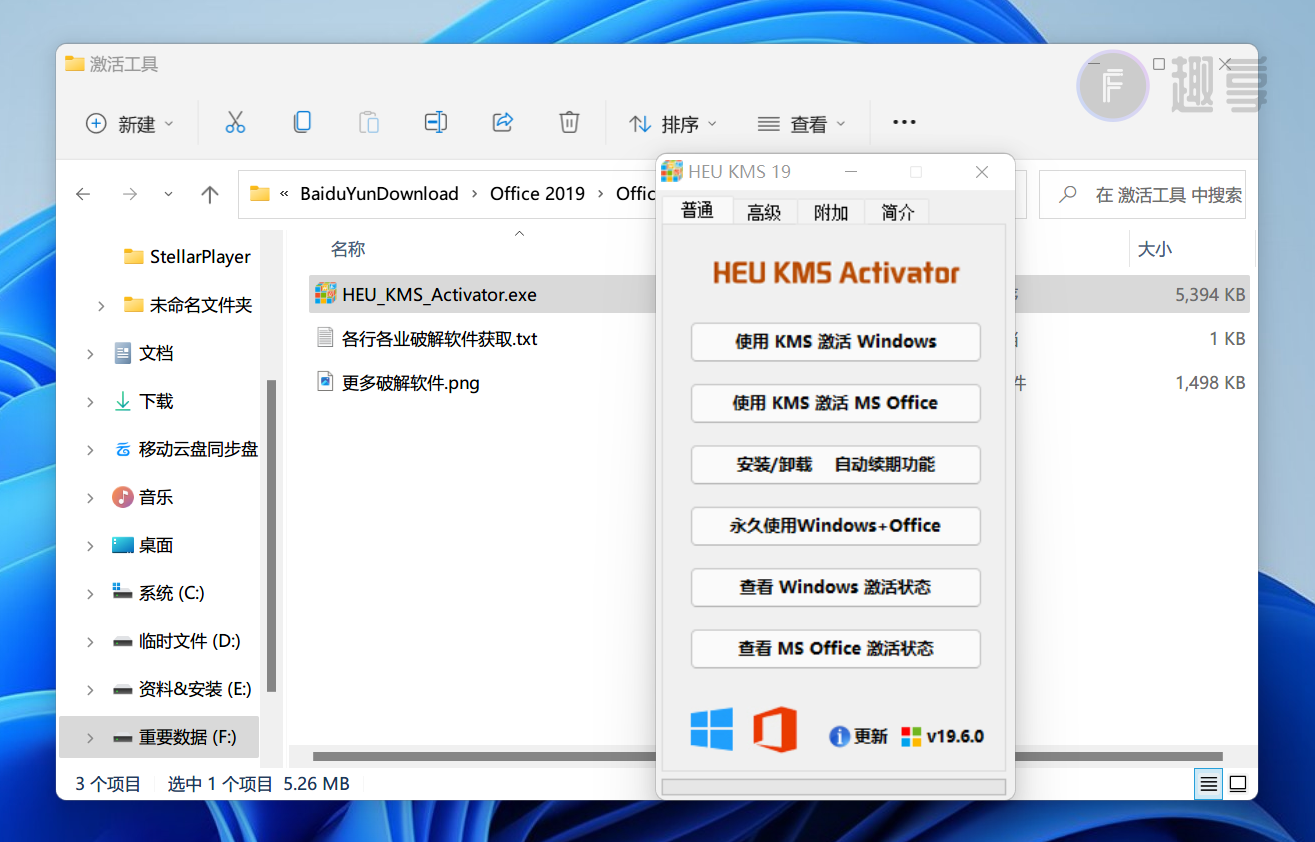Open the 查看 view dropdown
This screenshot has height=842, width=1315.
(x=802, y=124)
